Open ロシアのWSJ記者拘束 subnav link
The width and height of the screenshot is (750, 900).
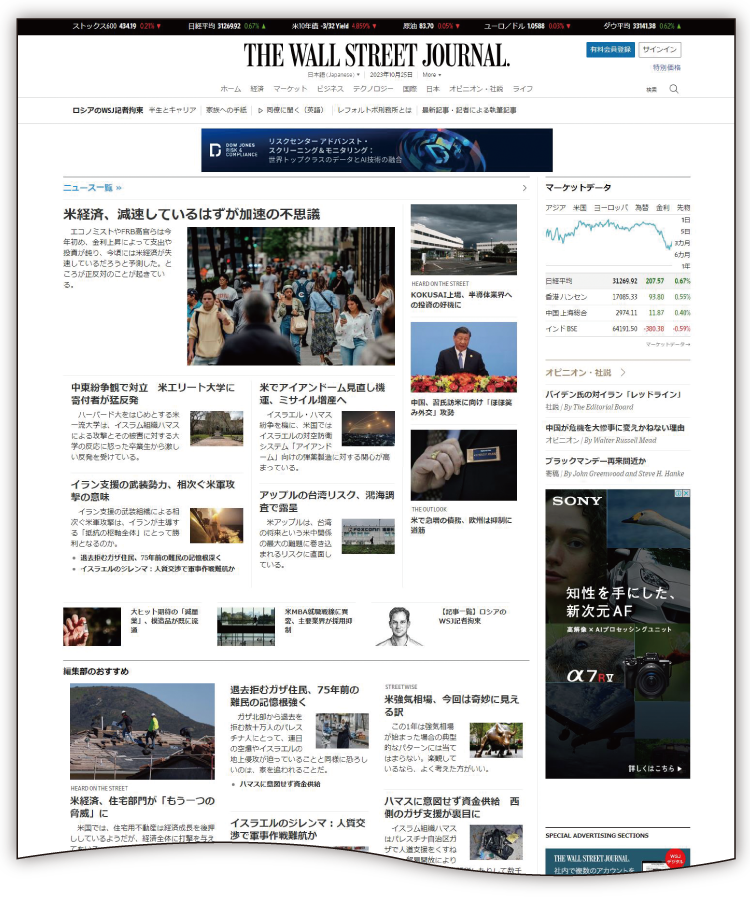(107, 110)
